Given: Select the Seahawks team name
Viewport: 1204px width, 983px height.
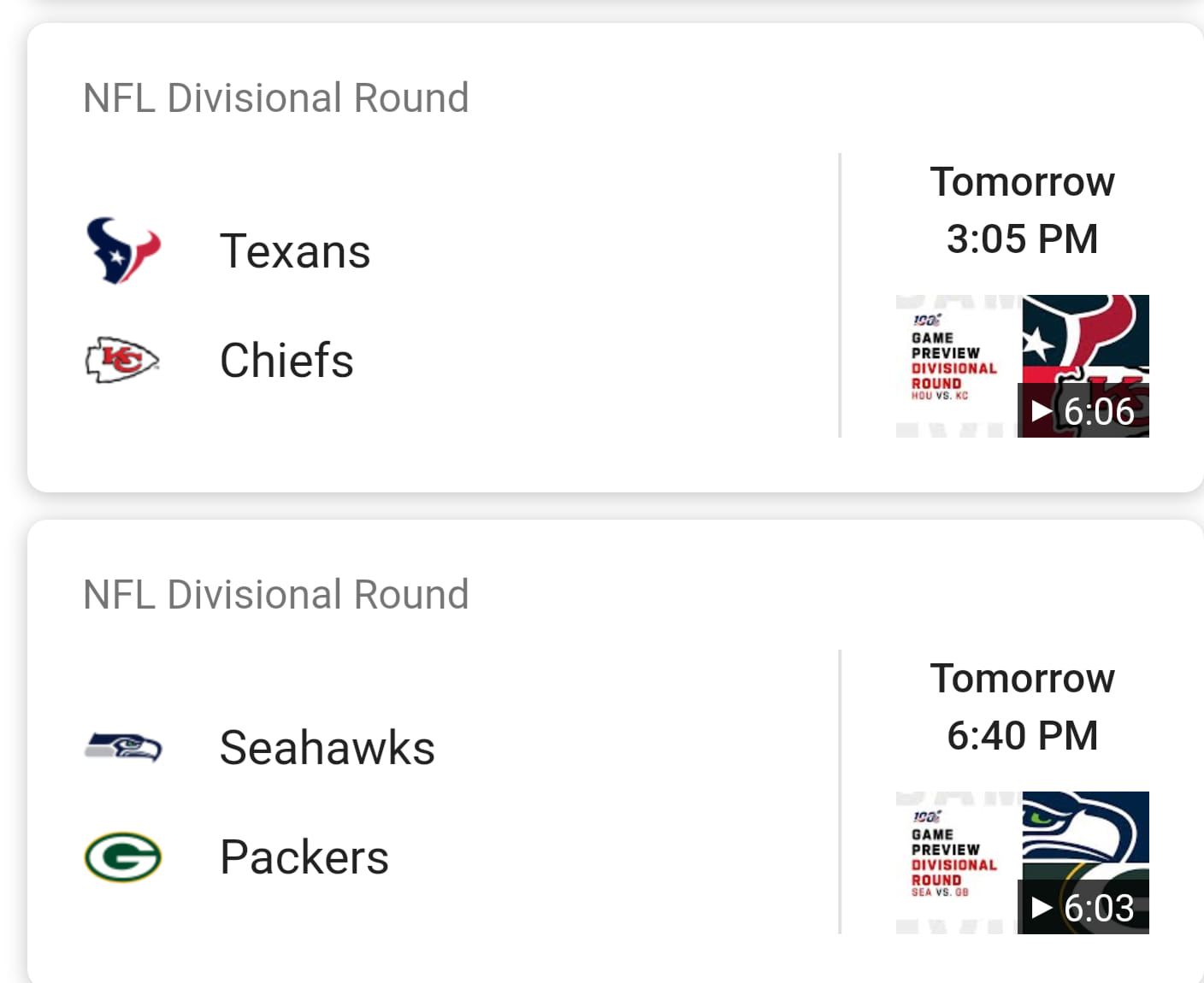Looking at the screenshot, I should (327, 748).
